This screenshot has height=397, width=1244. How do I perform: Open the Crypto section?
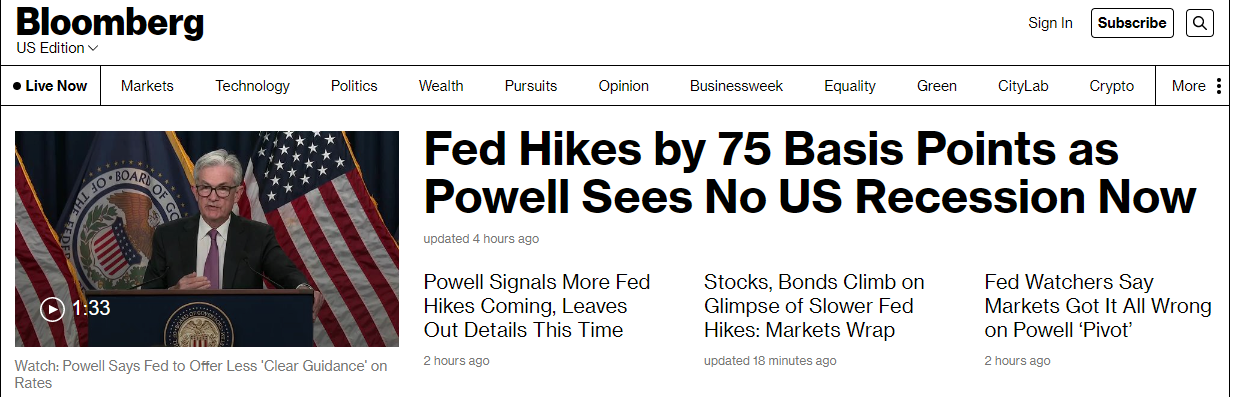click(1111, 86)
